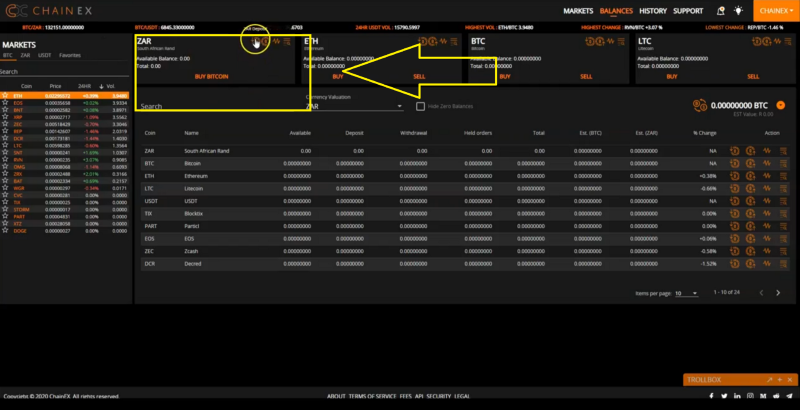Open ZAR card trade chart icon

(x=276, y=41)
